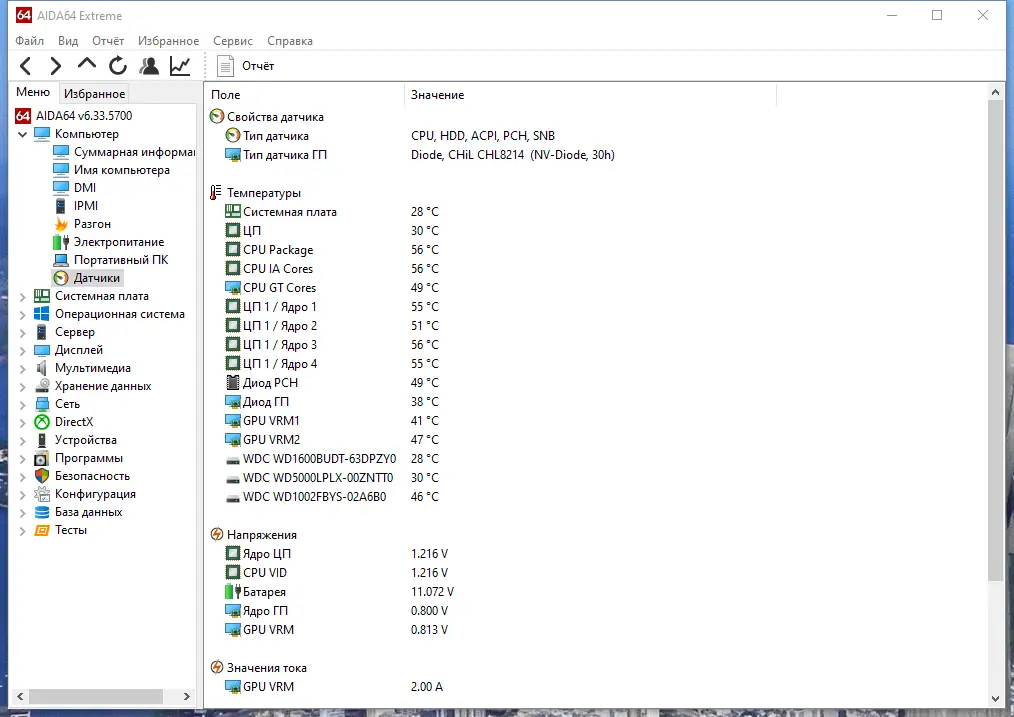Click the Поле column header
1014x717 pixels.
click(226, 95)
